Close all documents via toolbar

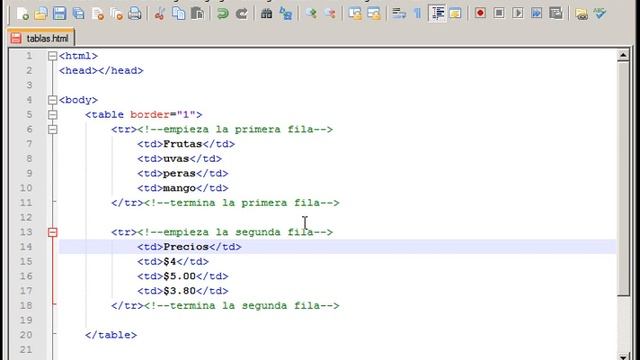pos(116,13)
